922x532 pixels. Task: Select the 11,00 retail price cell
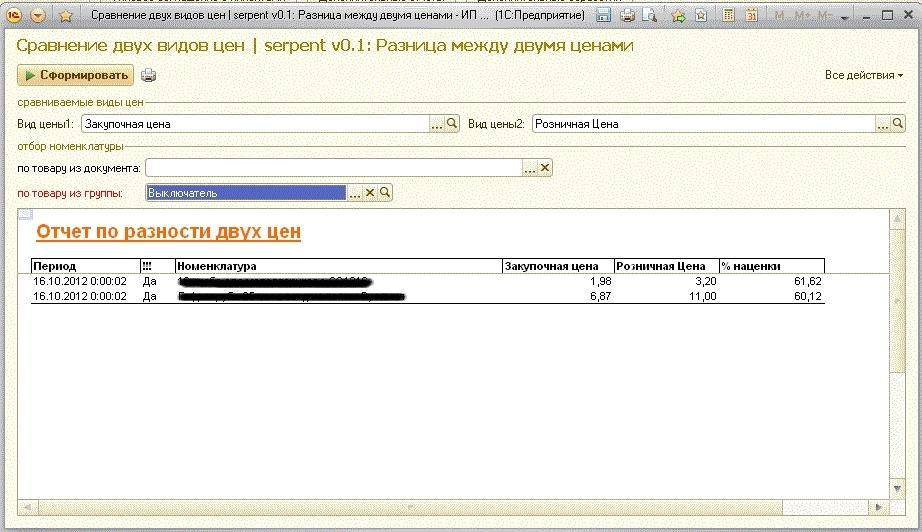[x=667, y=296]
